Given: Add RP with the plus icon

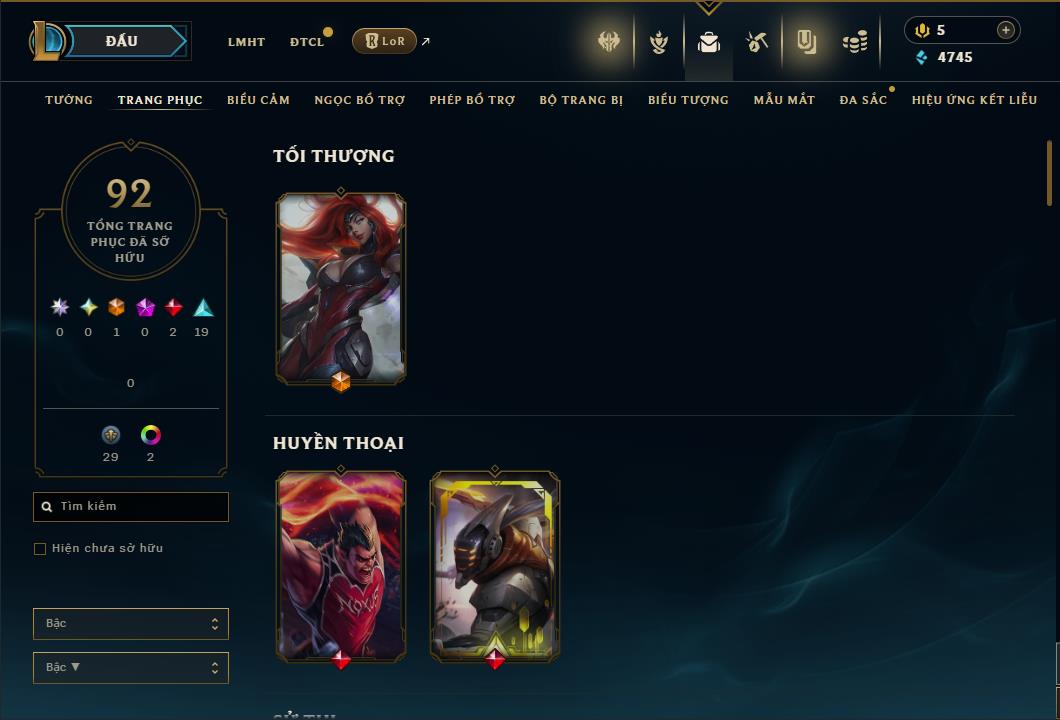Looking at the screenshot, I should (1005, 30).
